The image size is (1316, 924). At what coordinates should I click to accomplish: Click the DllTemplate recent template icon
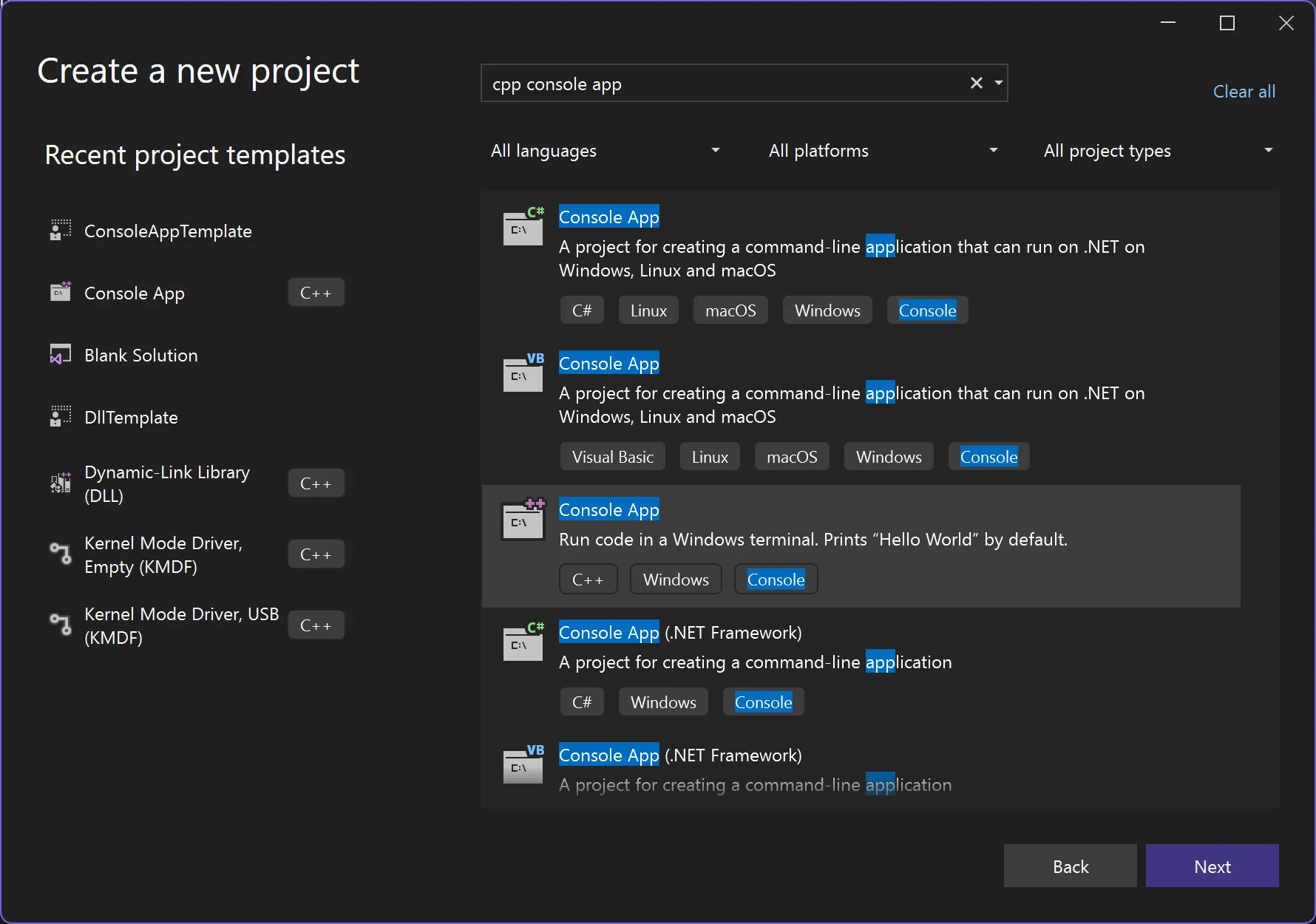click(x=61, y=416)
